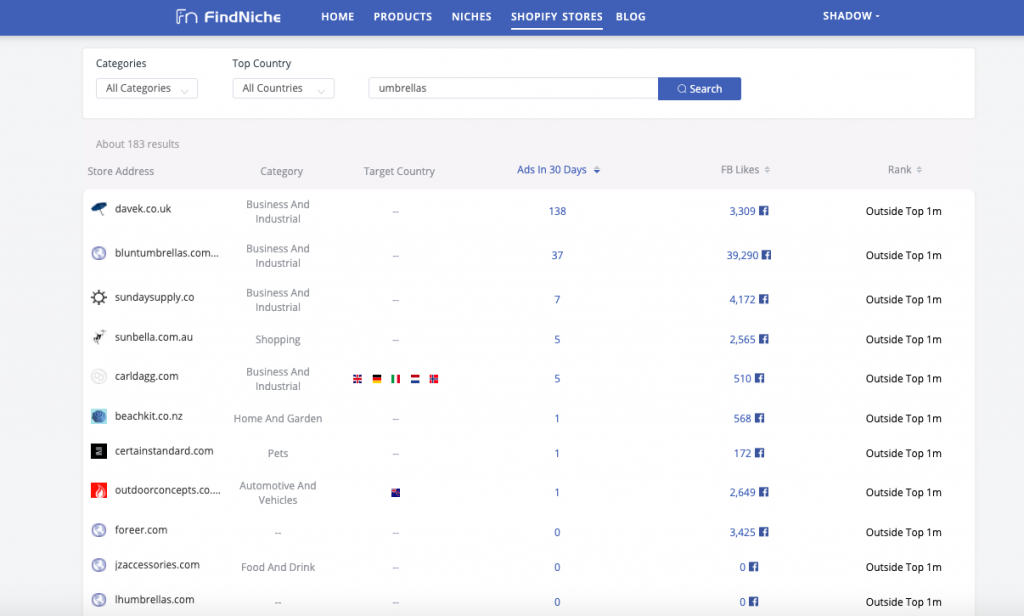Sort by Ads In 30 Days
1024x616 pixels.
tap(558, 170)
